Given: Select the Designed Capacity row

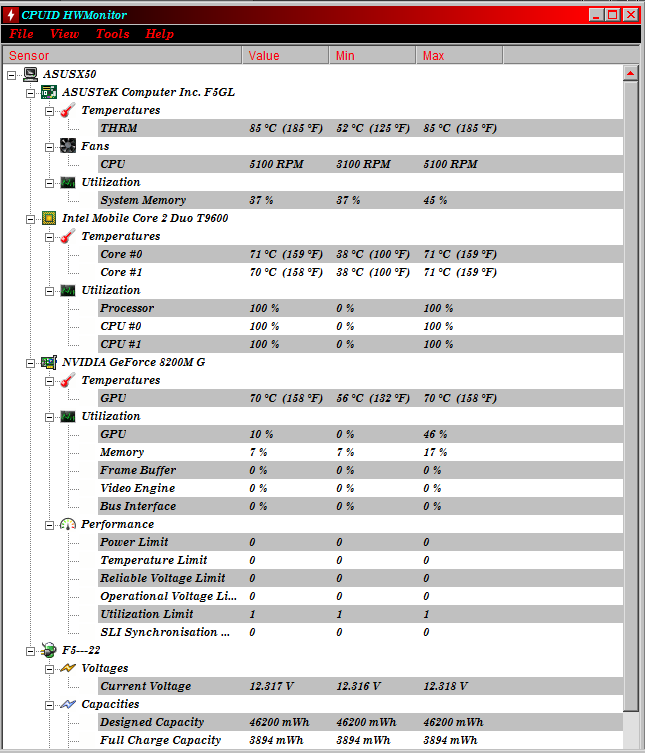Looking at the screenshot, I should (360, 722).
